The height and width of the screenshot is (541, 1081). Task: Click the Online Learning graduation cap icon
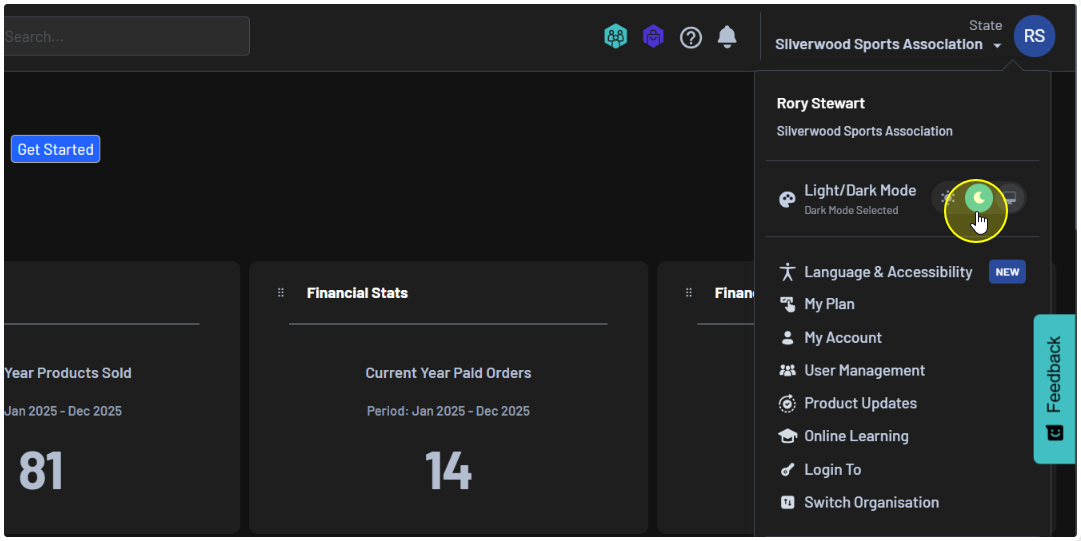click(787, 436)
